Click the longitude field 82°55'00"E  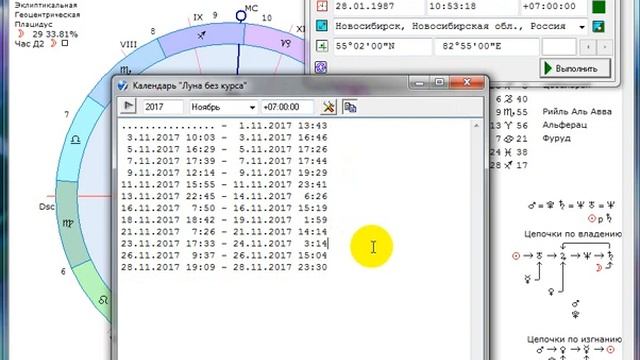(x=487, y=47)
